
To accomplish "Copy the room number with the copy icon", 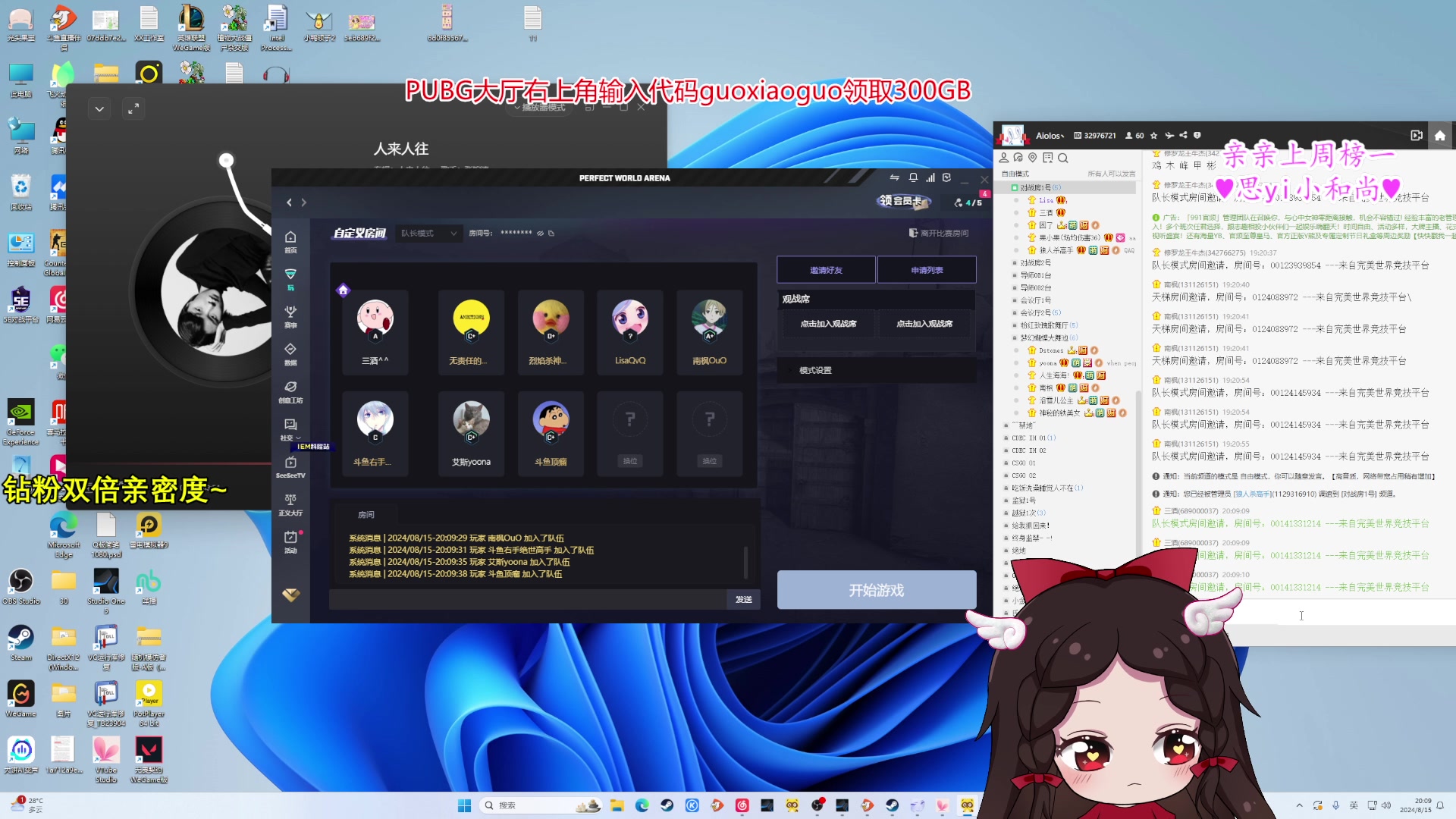I will 551,234.
